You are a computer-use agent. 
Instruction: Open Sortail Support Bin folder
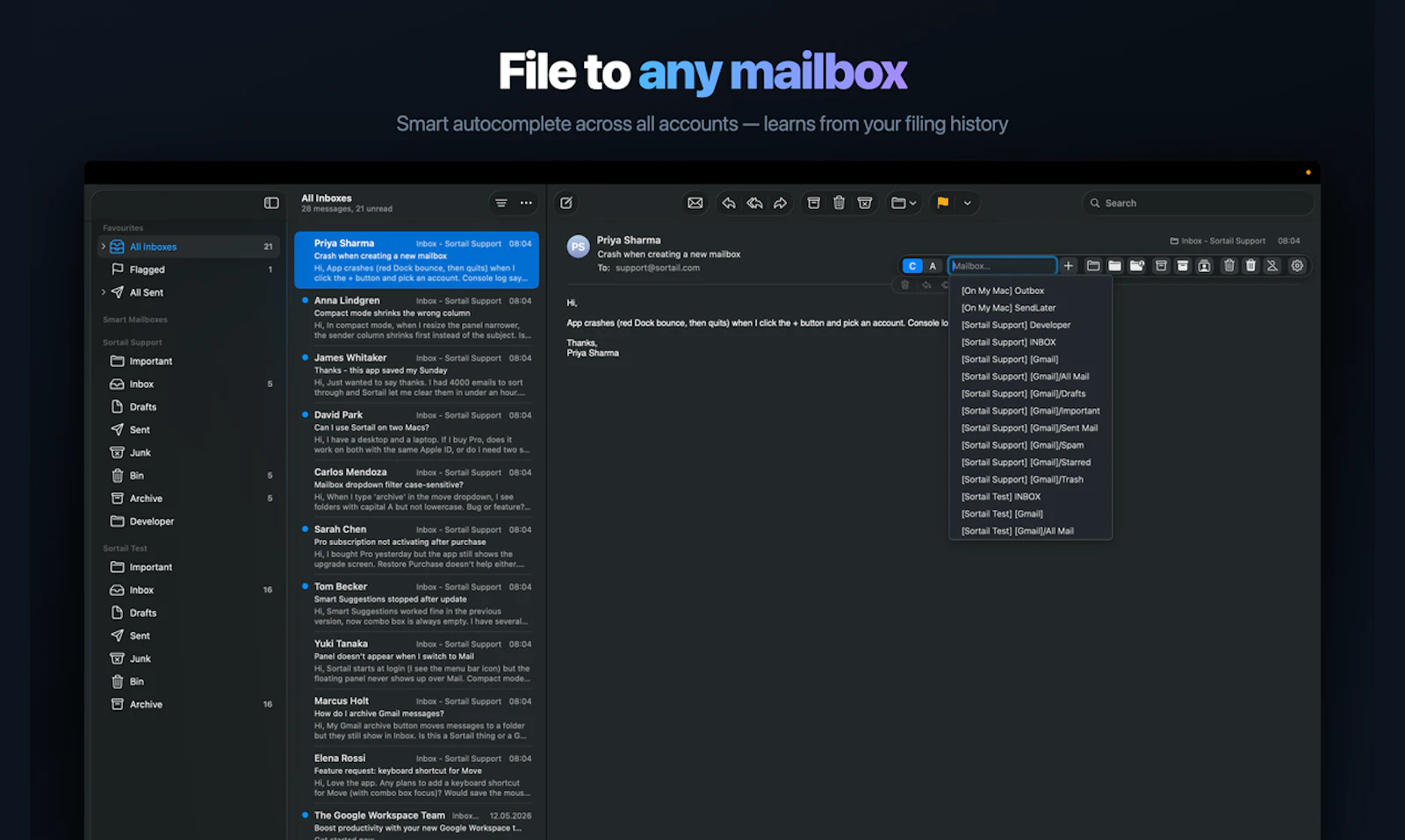pyautogui.click(x=188, y=475)
